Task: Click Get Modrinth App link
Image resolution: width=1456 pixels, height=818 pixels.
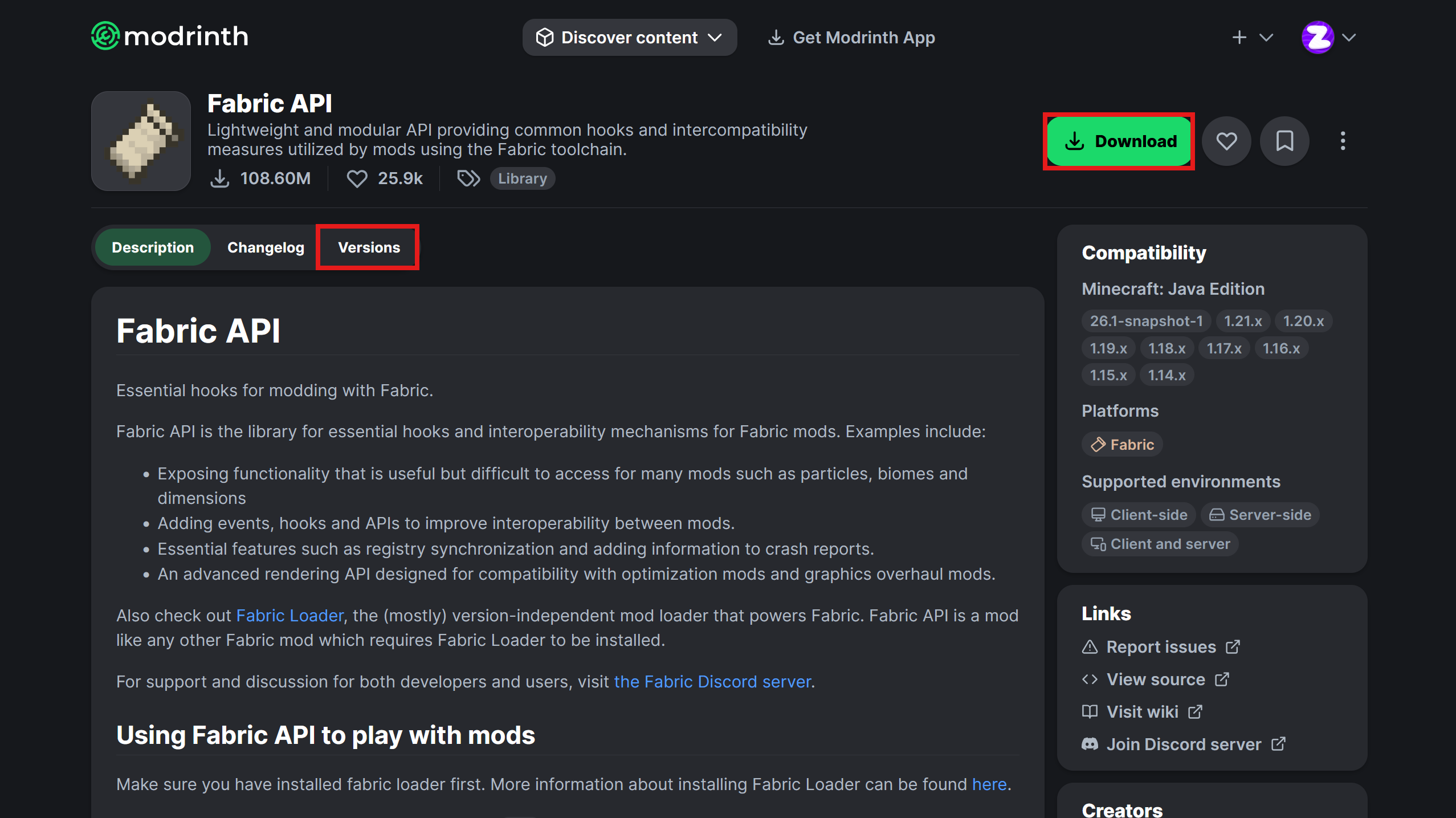Action: tap(851, 38)
